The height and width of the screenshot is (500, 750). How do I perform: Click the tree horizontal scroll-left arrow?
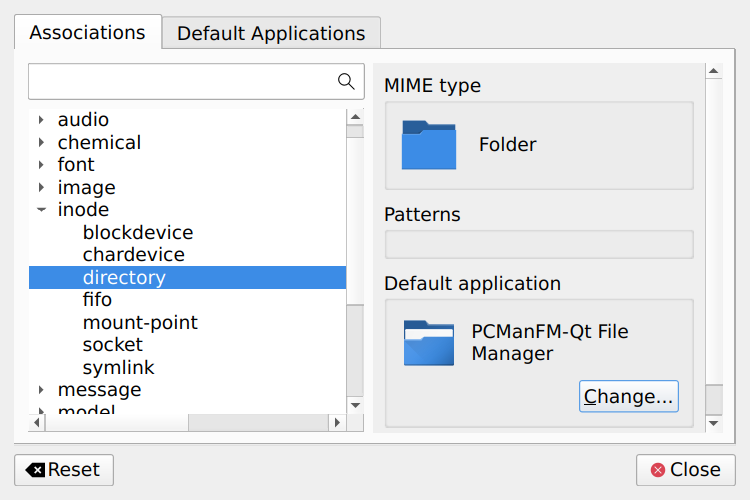[x=37, y=422]
